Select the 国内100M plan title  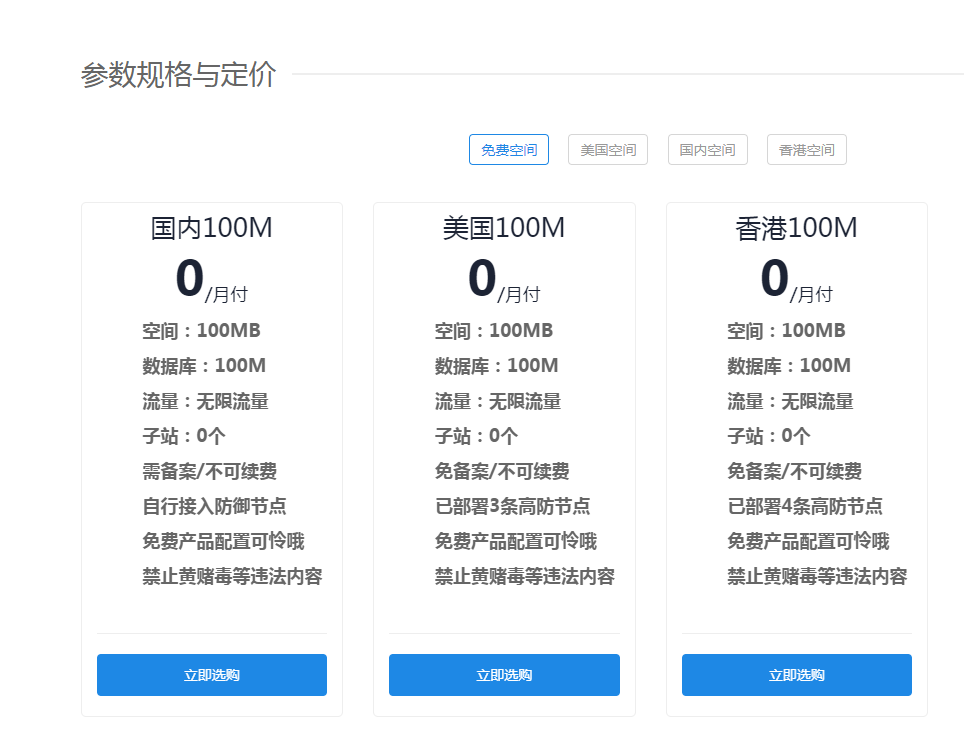click(211, 228)
